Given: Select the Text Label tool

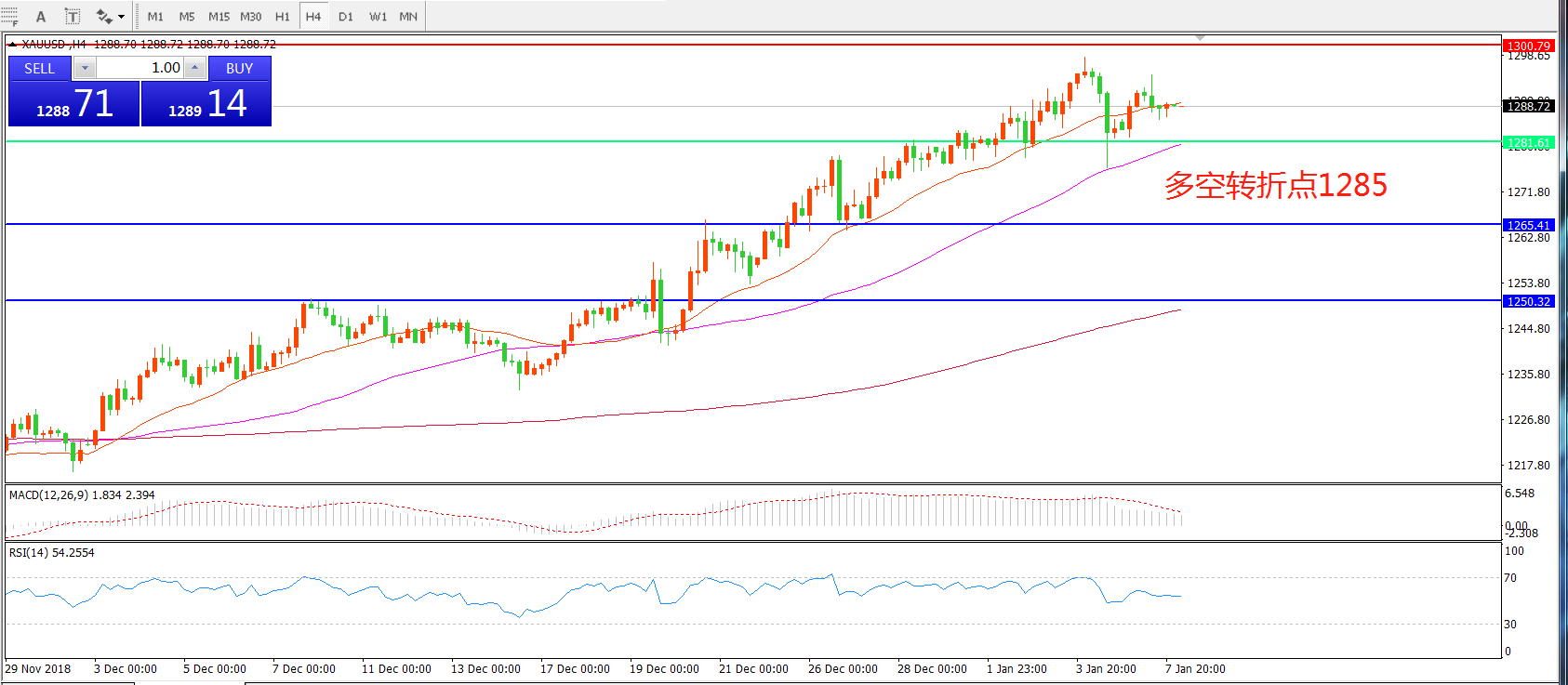Looking at the screenshot, I should click(x=73, y=17).
